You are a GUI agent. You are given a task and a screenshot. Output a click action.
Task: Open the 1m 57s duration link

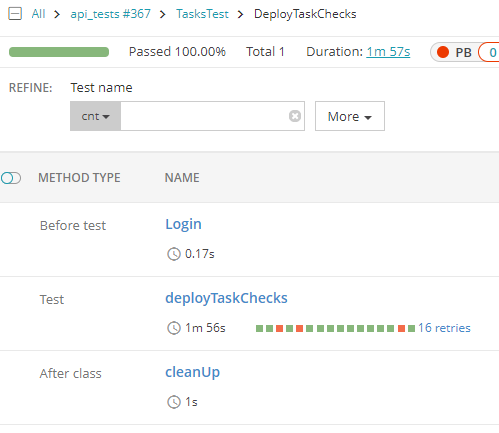click(x=388, y=52)
